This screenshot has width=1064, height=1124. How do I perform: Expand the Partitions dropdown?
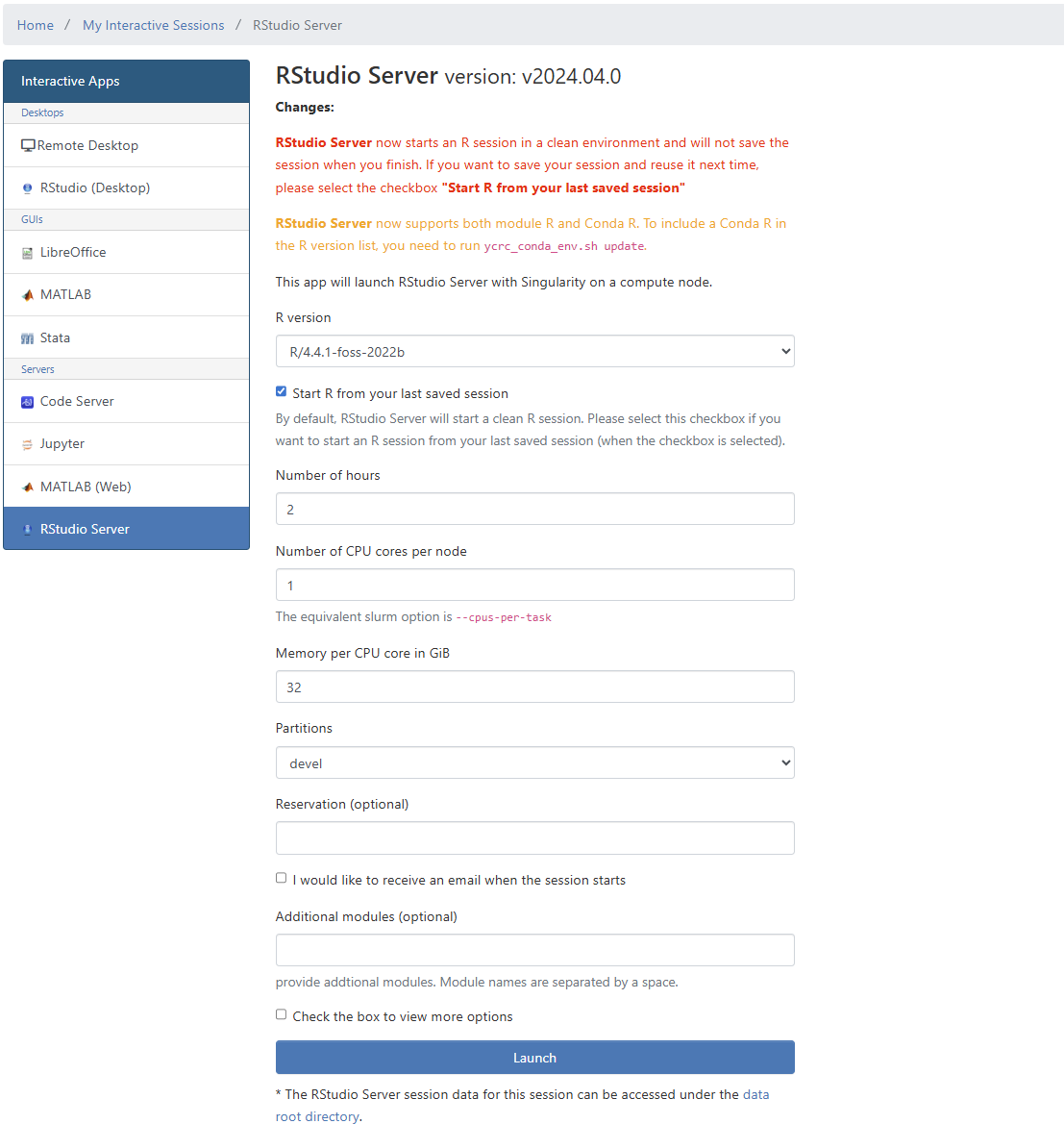[x=534, y=762]
